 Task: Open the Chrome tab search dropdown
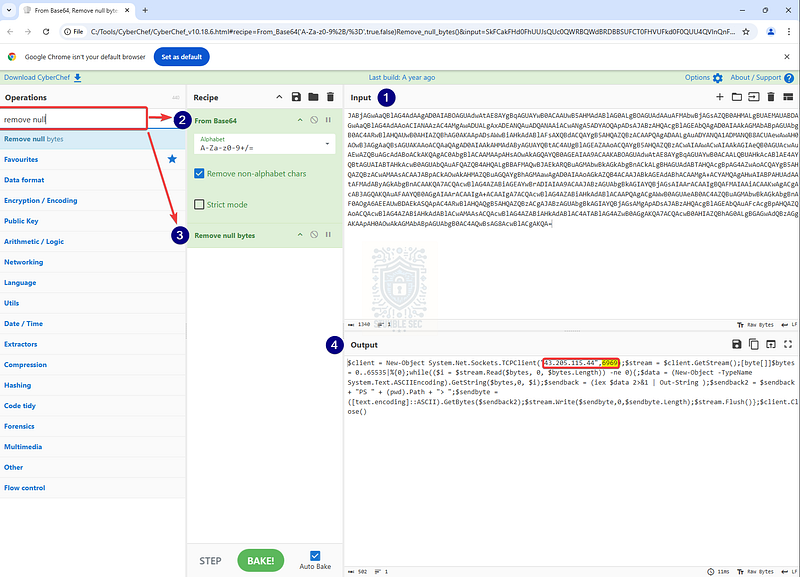click(9, 10)
